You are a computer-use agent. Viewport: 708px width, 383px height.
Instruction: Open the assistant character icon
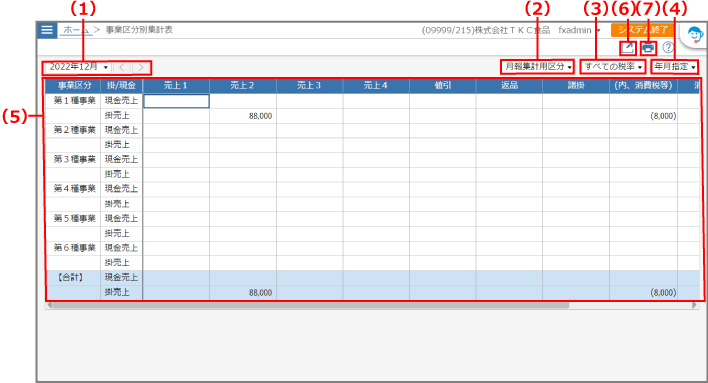(x=694, y=35)
